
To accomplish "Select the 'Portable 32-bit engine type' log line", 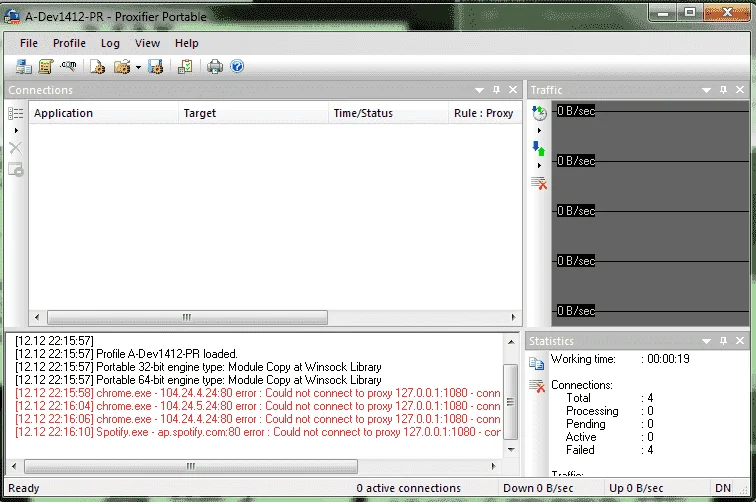I will [x=198, y=367].
